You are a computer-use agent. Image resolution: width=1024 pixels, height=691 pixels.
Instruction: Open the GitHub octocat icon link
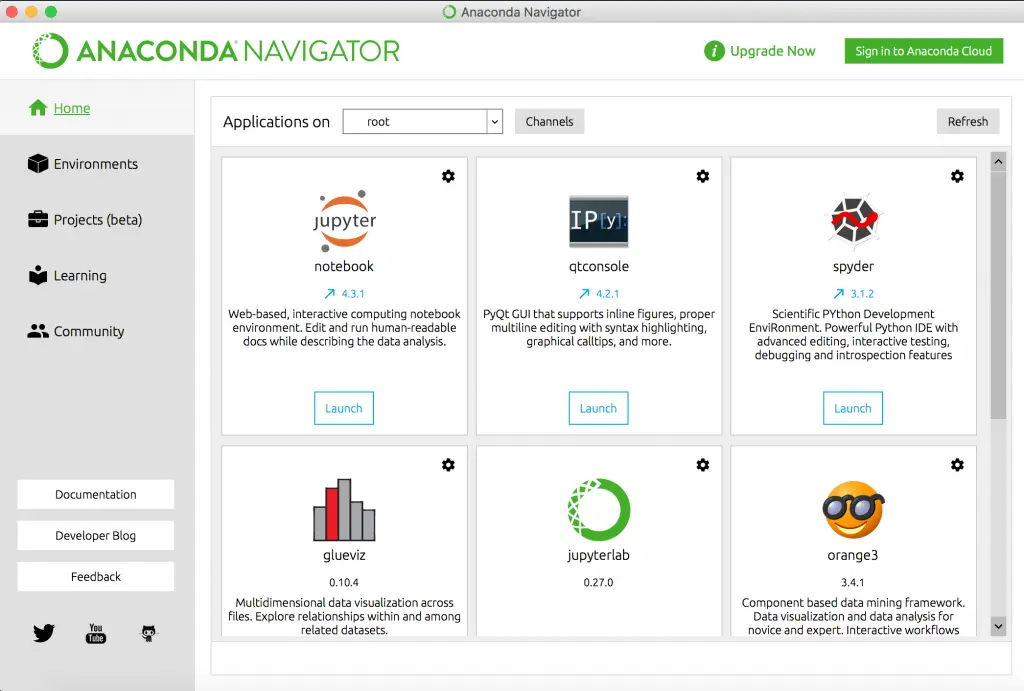(148, 633)
